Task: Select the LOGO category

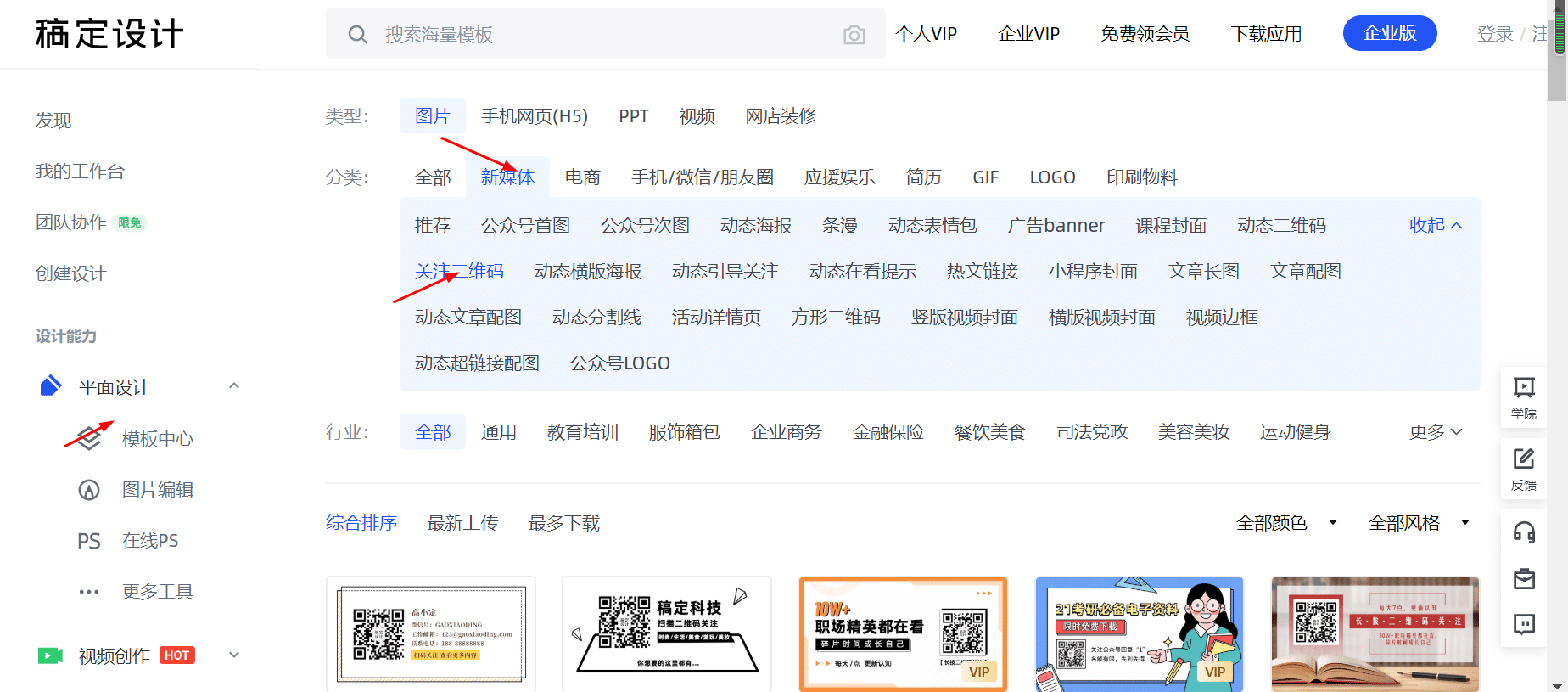Action: [1052, 177]
